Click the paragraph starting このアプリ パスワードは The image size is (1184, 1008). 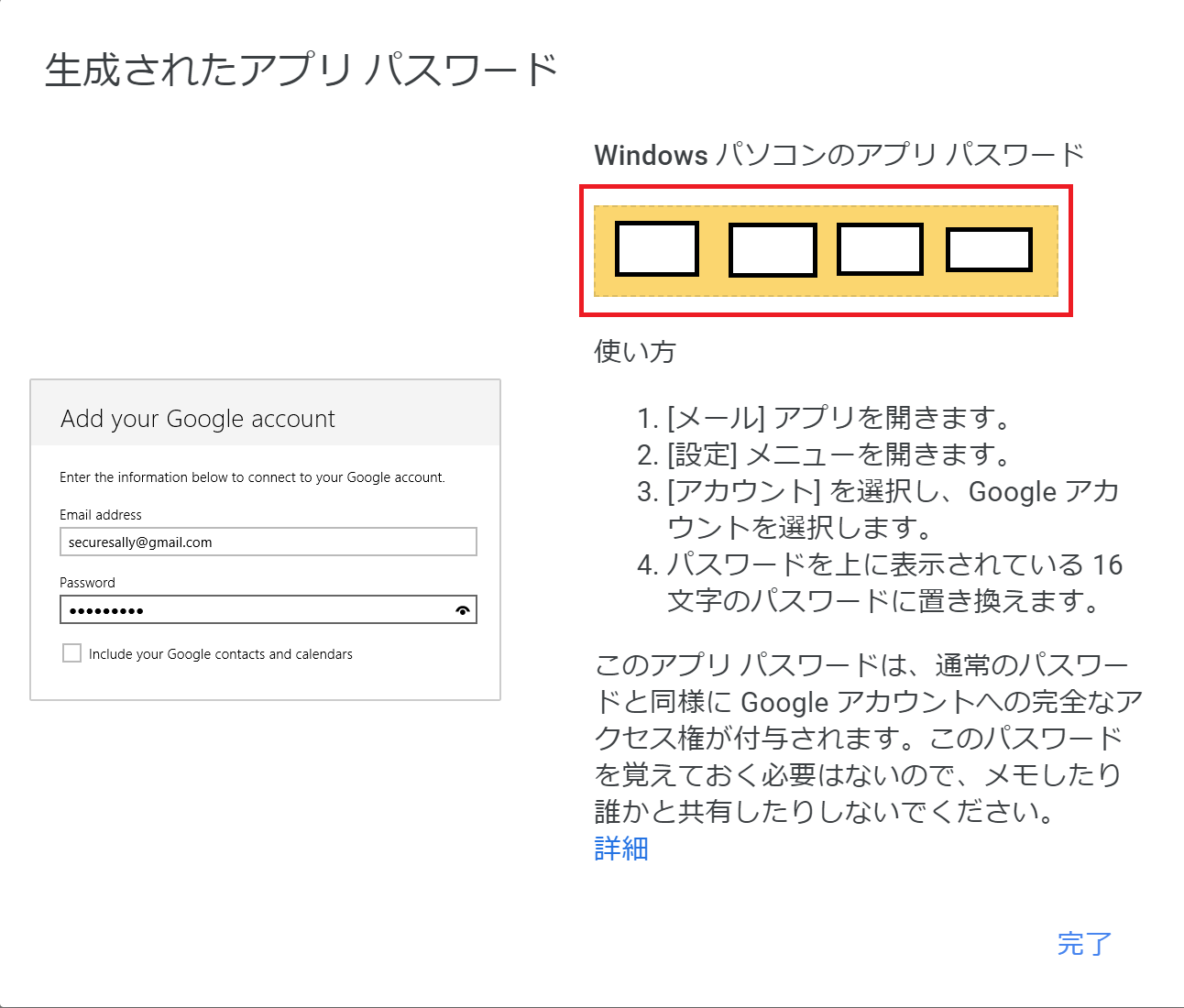tap(869, 738)
